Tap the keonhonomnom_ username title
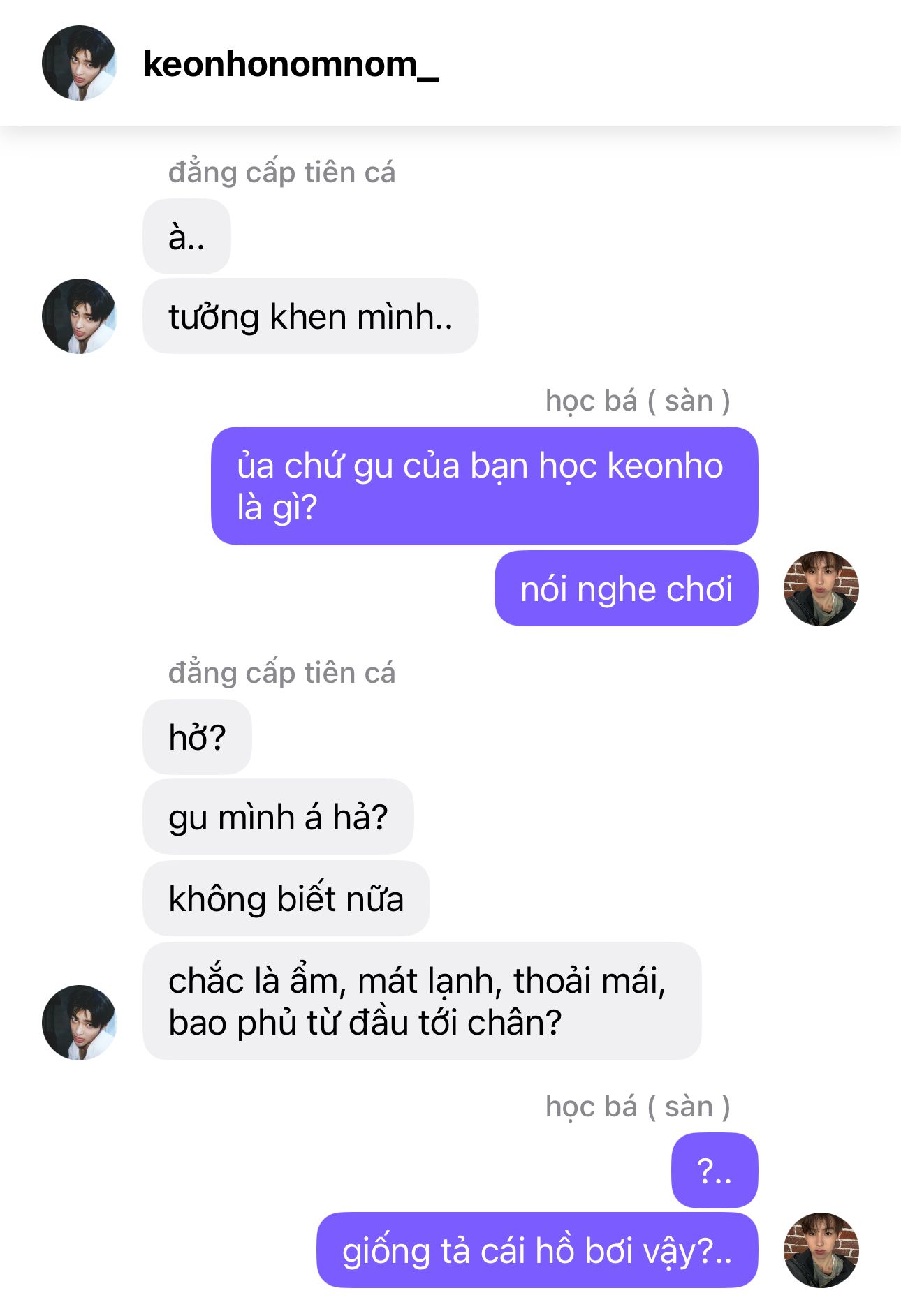The image size is (901, 1316). 291,64
